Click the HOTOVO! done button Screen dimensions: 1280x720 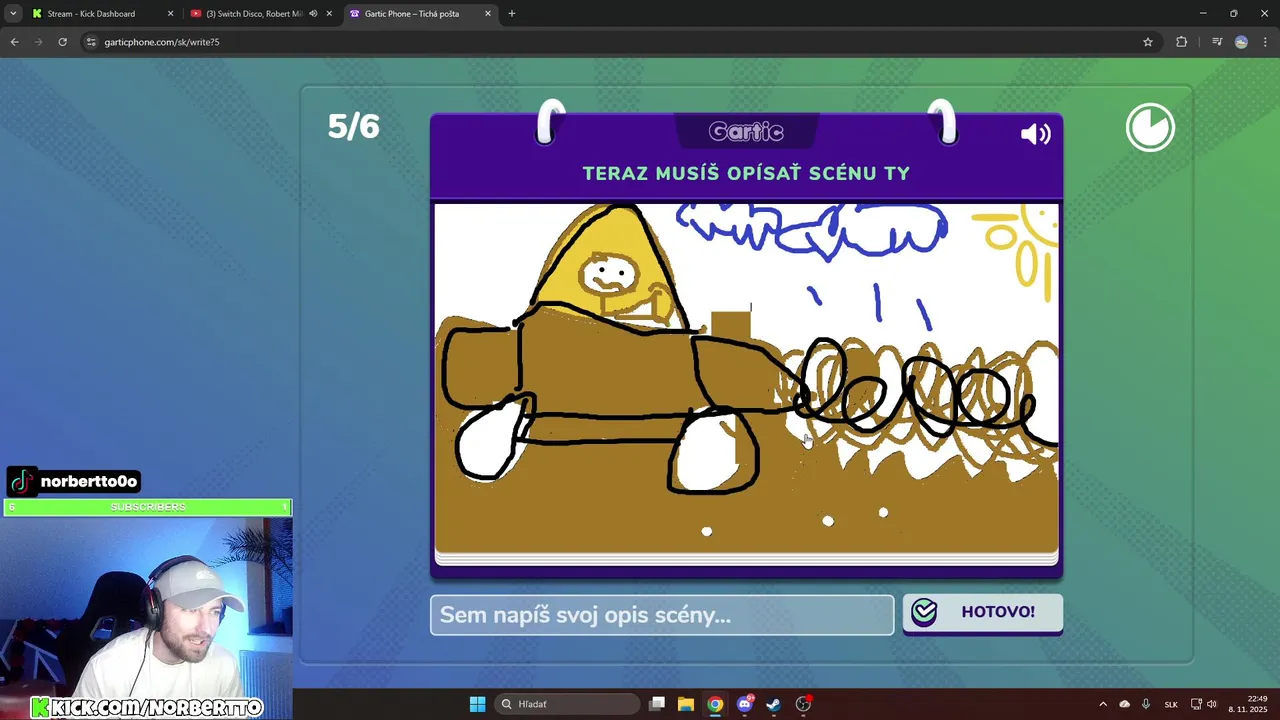982,612
